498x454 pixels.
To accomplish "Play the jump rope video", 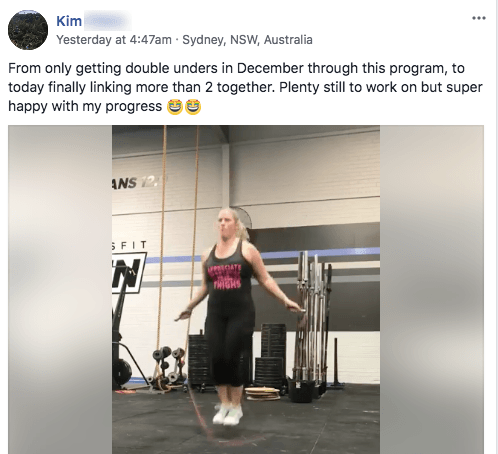I will [x=246, y=289].
